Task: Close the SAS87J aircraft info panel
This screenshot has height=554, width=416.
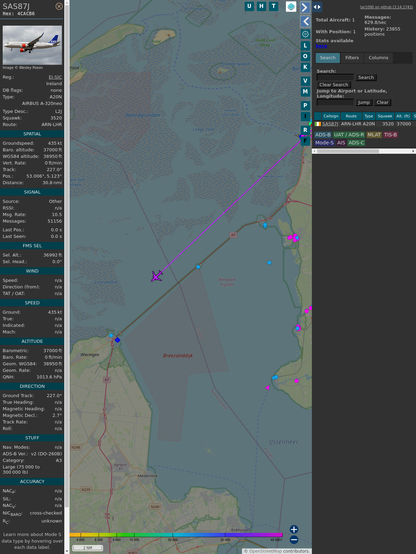Action: pyautogui.click(x=59, y=6)
